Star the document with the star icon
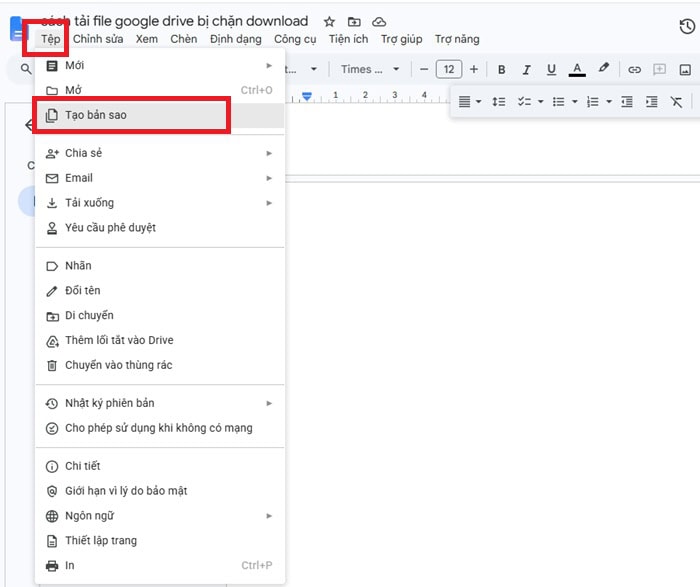Image resolution: width=700 pixels, height=587 pixels. pyautogui.click(x=329, y=21)
